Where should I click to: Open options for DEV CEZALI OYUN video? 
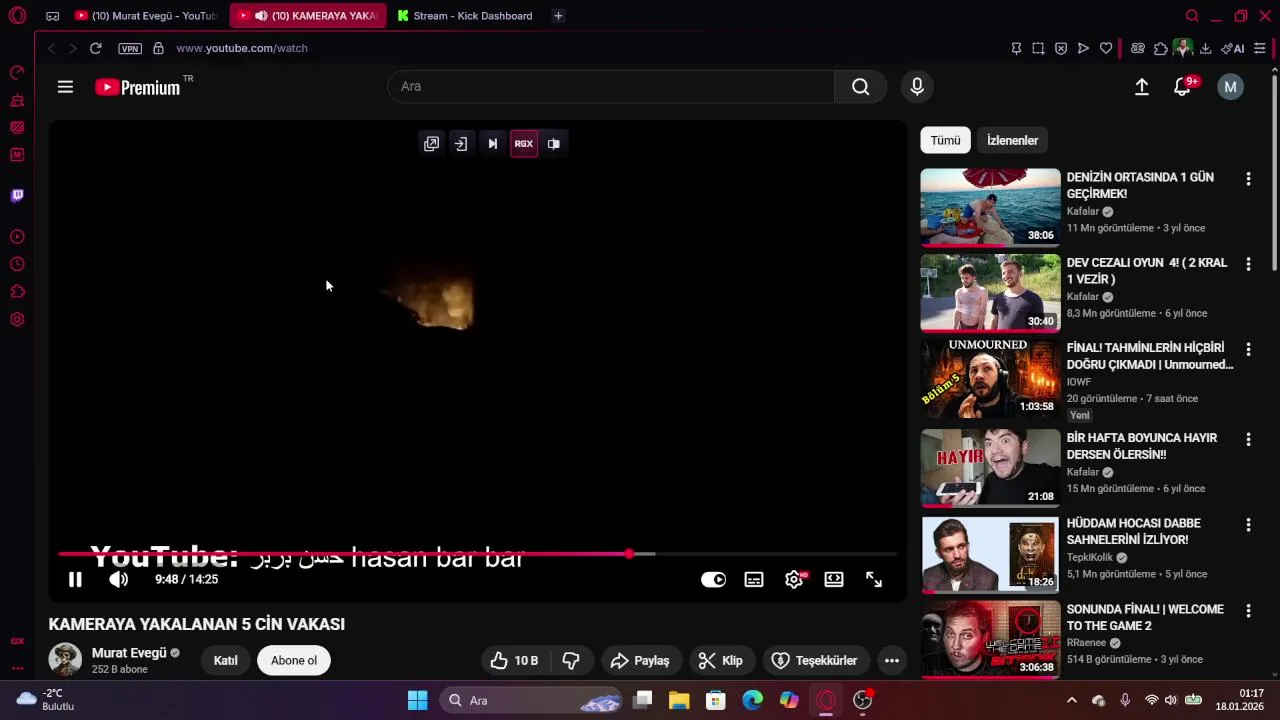1248,264
